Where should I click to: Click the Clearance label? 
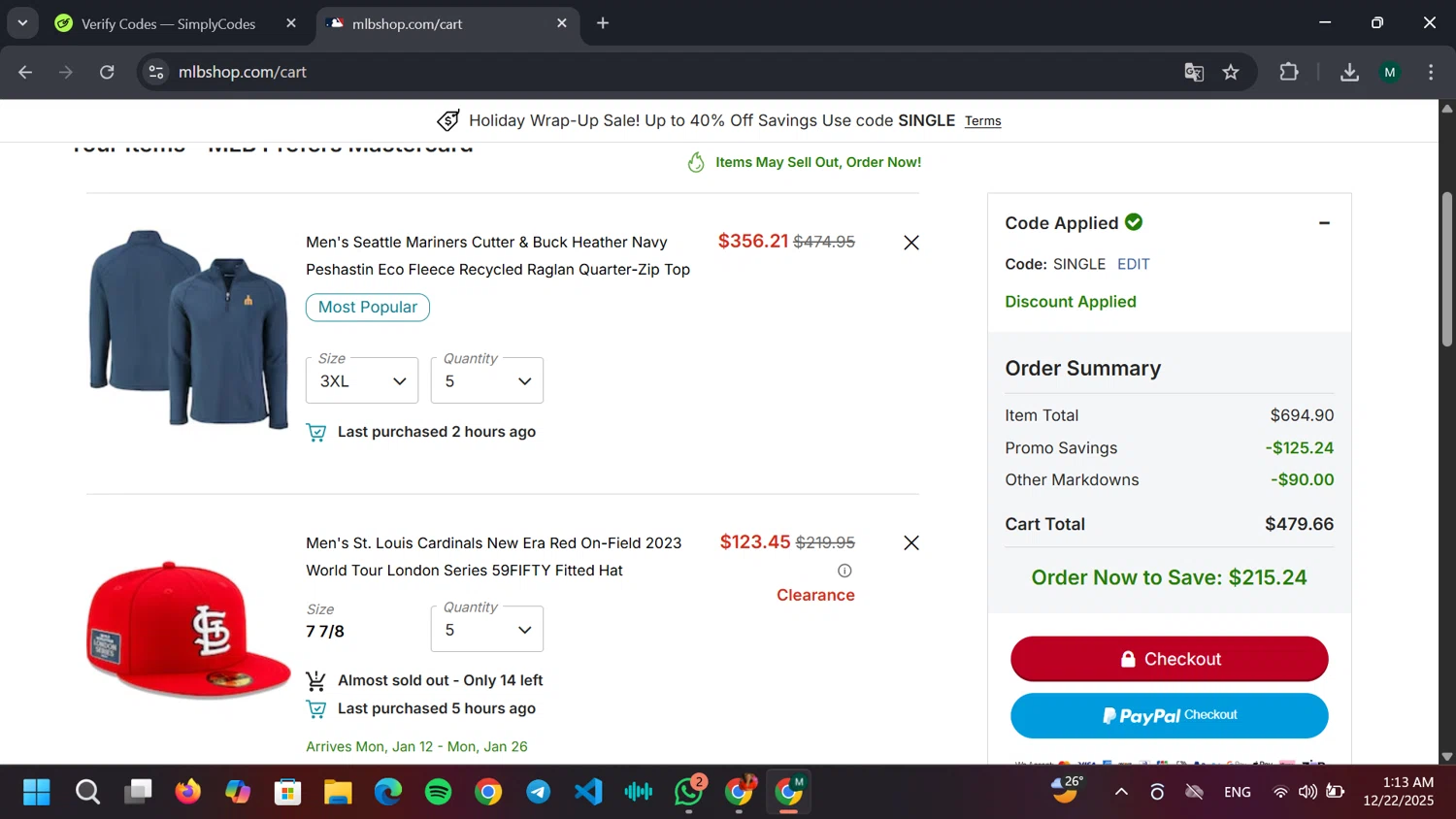815,596
